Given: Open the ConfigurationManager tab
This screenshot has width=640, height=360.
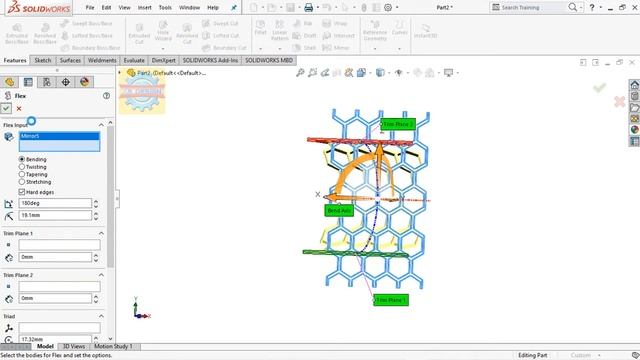Looking at the screenshot, I should pyautogui.click(x=47, y=82).
